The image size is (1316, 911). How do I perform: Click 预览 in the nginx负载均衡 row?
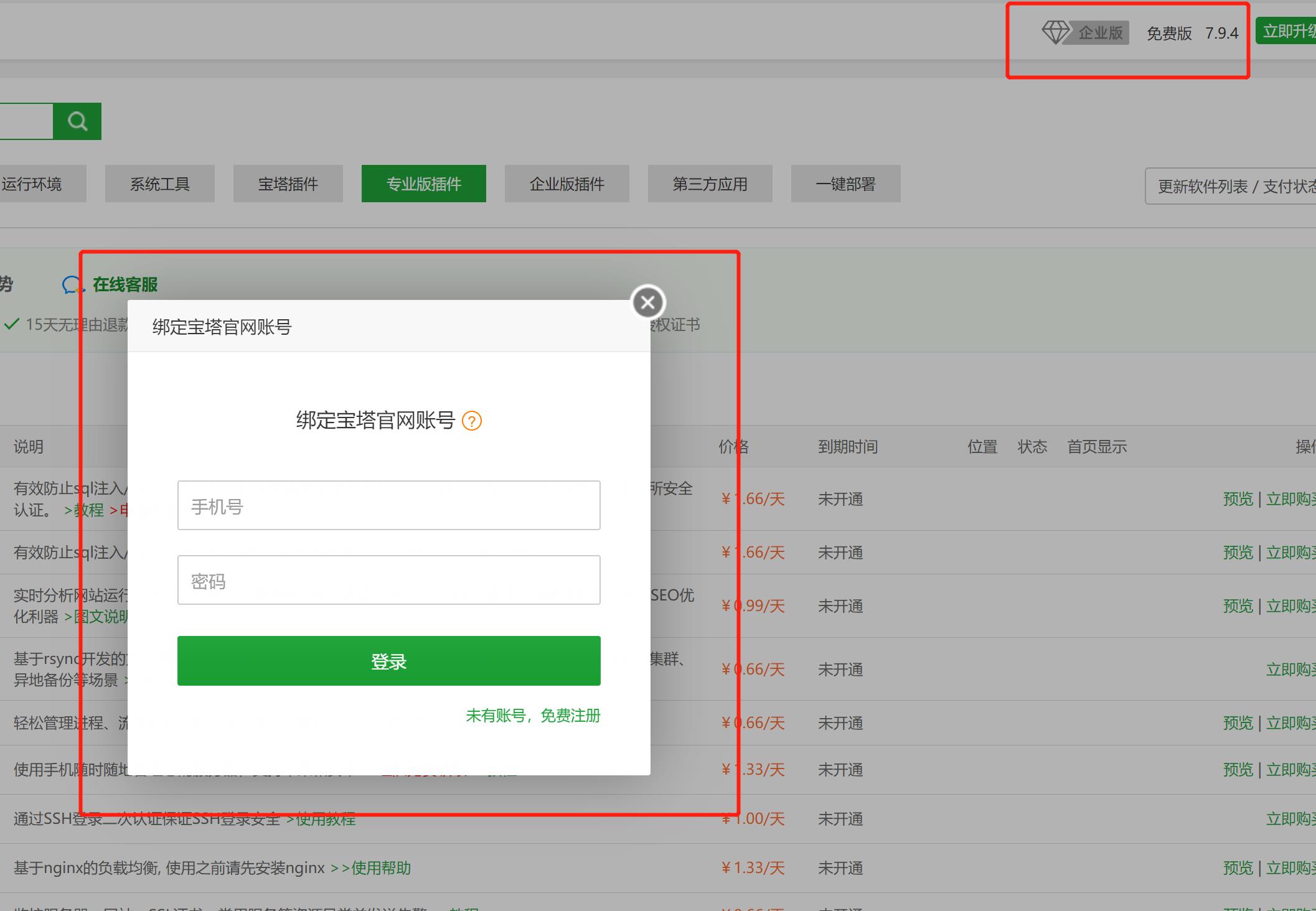(1238, 868)
